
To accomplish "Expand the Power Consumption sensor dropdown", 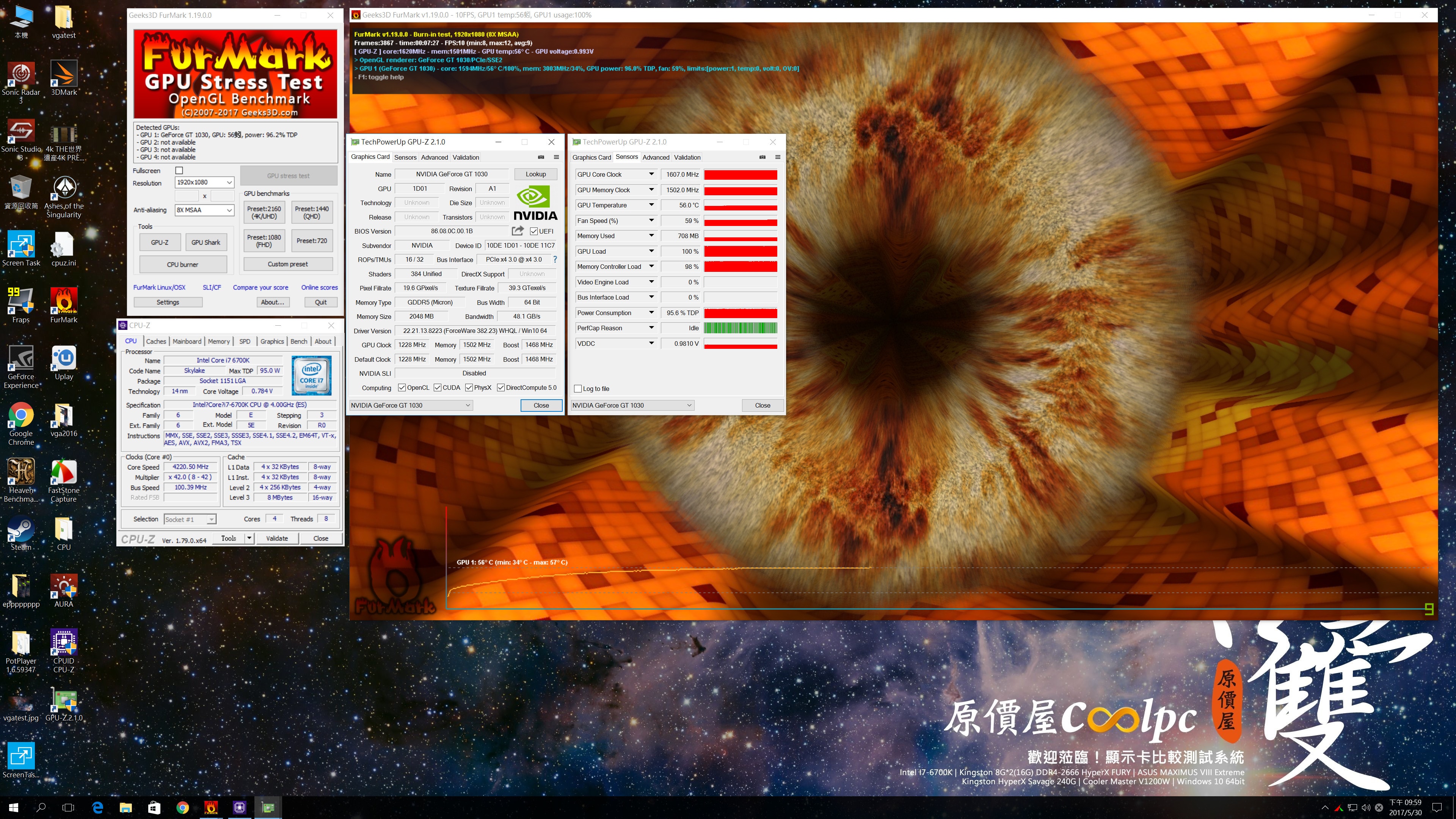I will click(x=651, y=312).
